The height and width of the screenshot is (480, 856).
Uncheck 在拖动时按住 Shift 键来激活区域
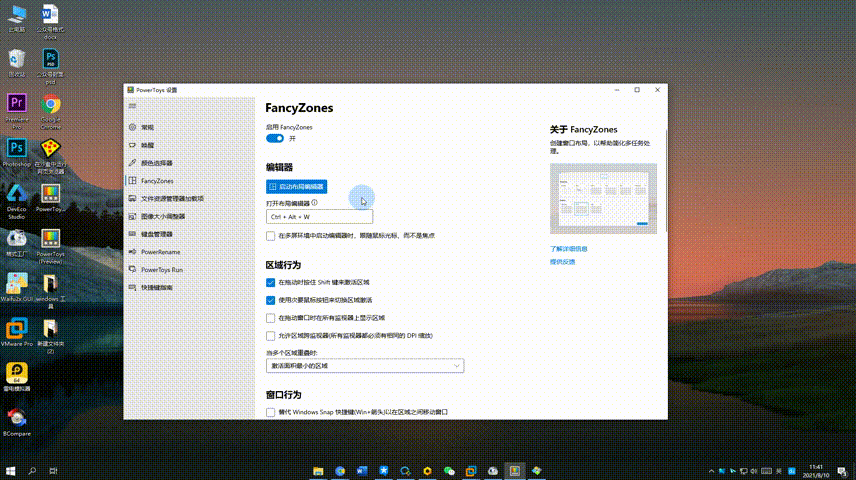[270, 282]
